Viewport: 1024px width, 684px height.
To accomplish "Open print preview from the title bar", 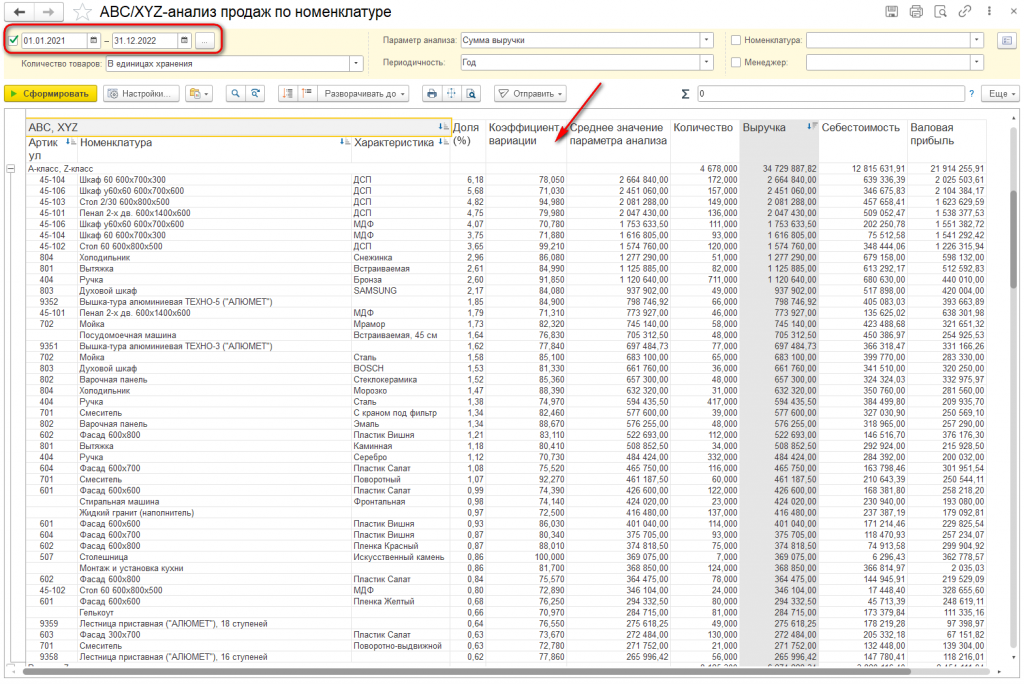I will (940, 12).
